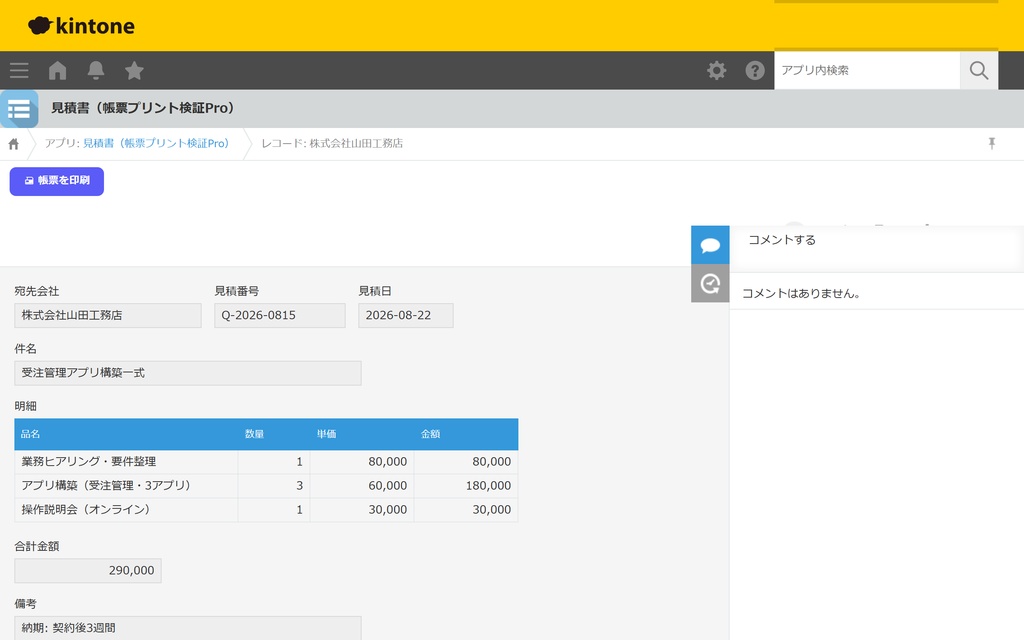1024x640 pixels.
Task: Click unit price cell 30,000
Action: [x=362, y=510]
